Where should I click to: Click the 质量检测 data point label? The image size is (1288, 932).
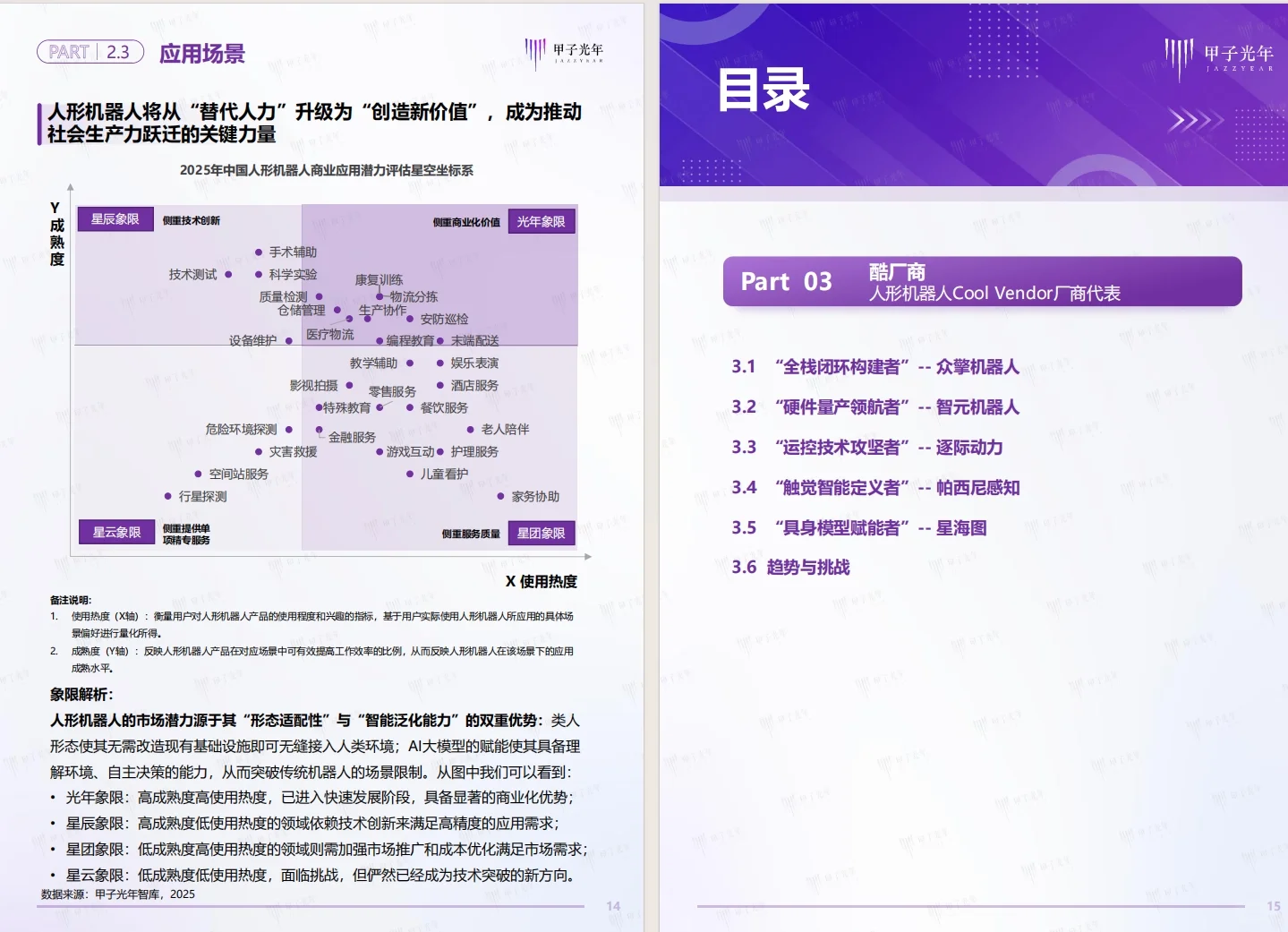[283, 296]
